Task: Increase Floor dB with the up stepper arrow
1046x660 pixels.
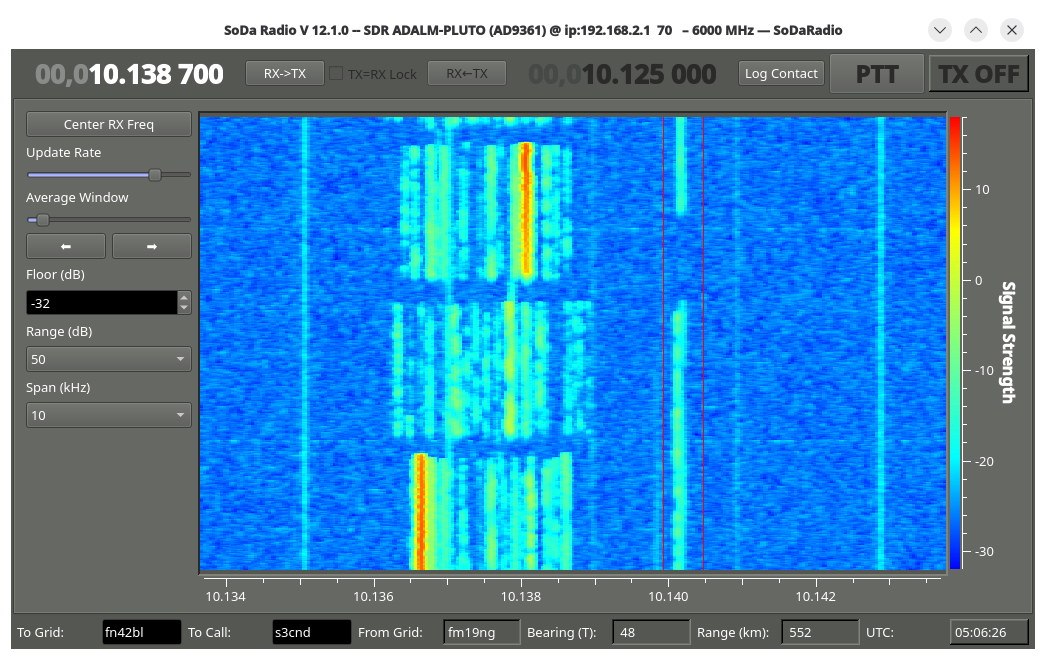Action: 184,297
